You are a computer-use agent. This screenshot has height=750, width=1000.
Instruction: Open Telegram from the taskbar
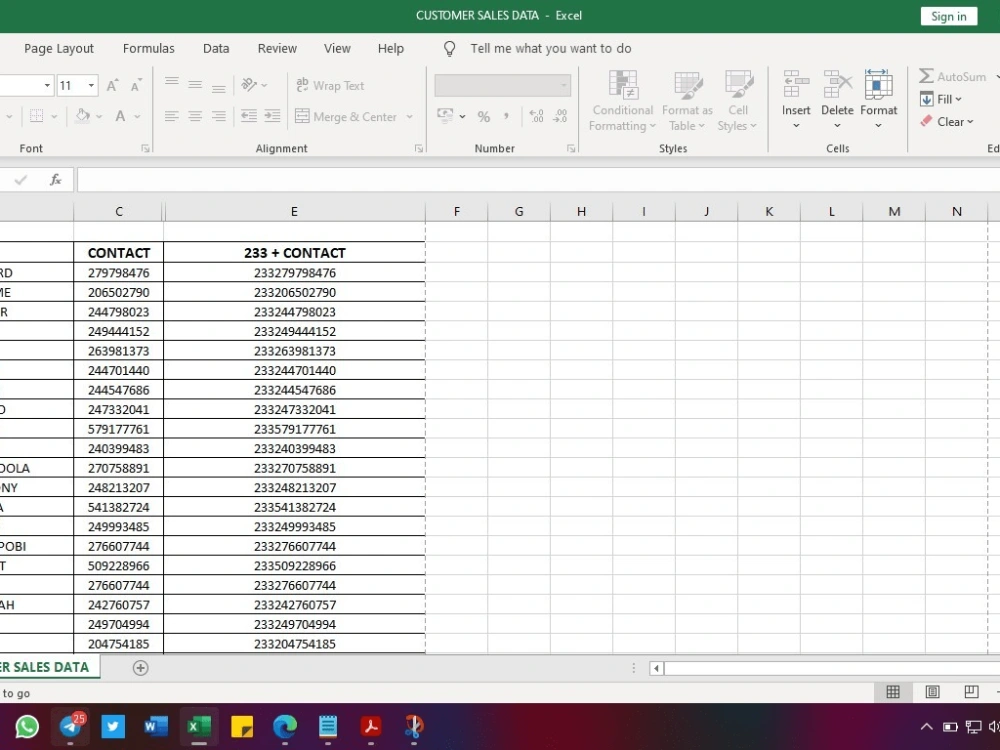[x=71, y=726]
